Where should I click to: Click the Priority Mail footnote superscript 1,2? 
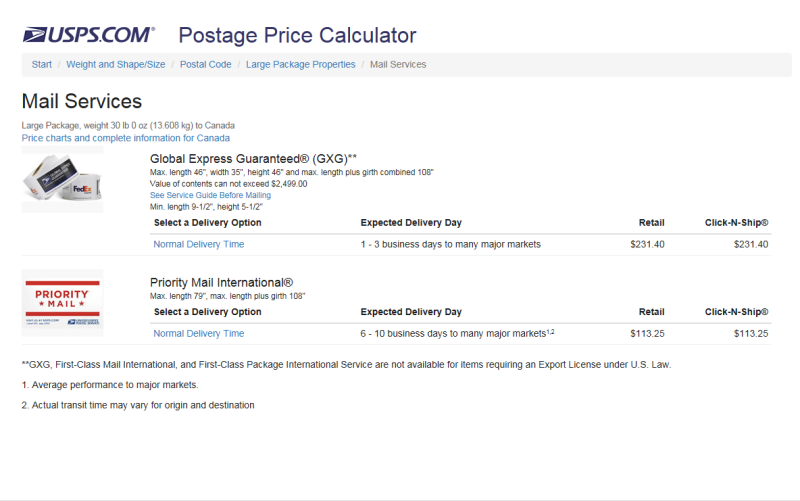551,331
